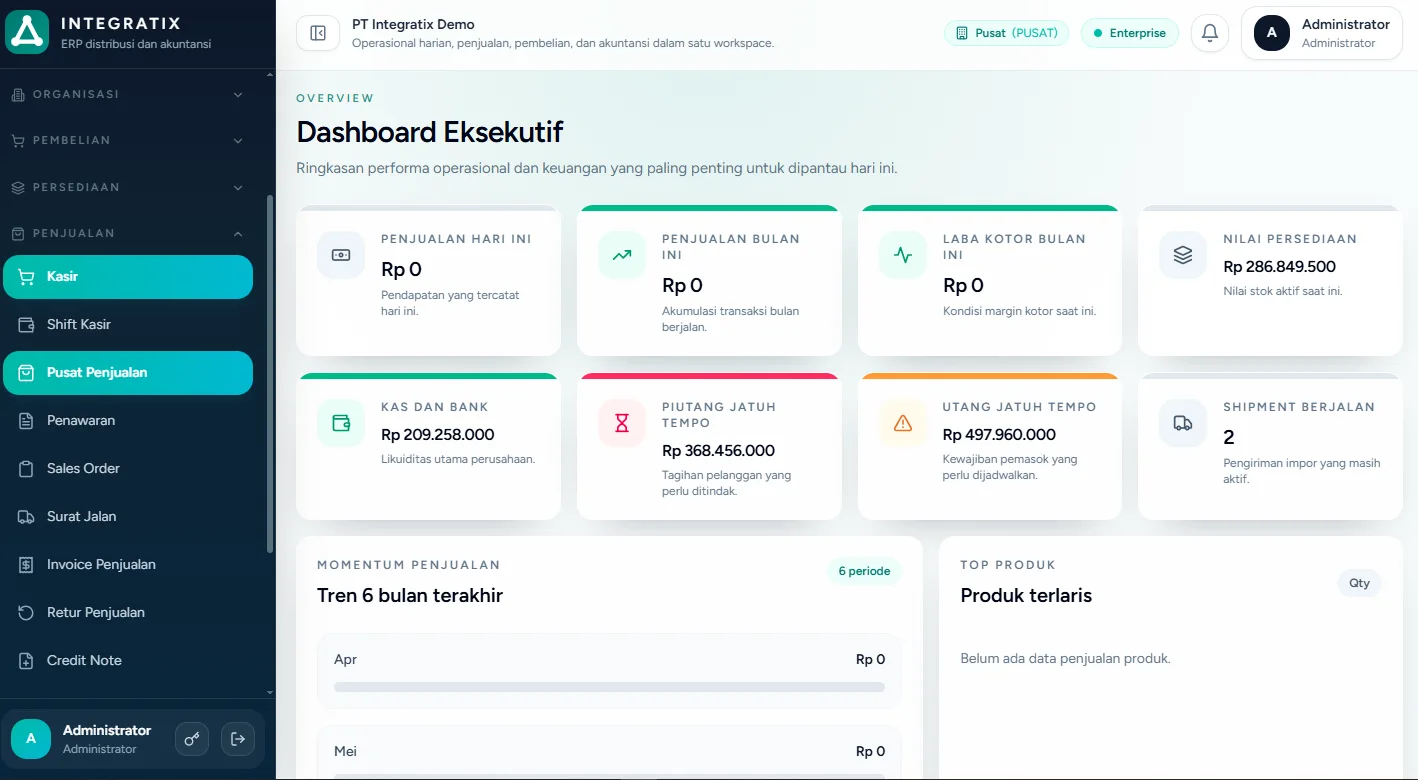The height and width of the screenshot is (780, 1418).
Task: Click the Surat Jalan truck icon
Action: point(27,517)
